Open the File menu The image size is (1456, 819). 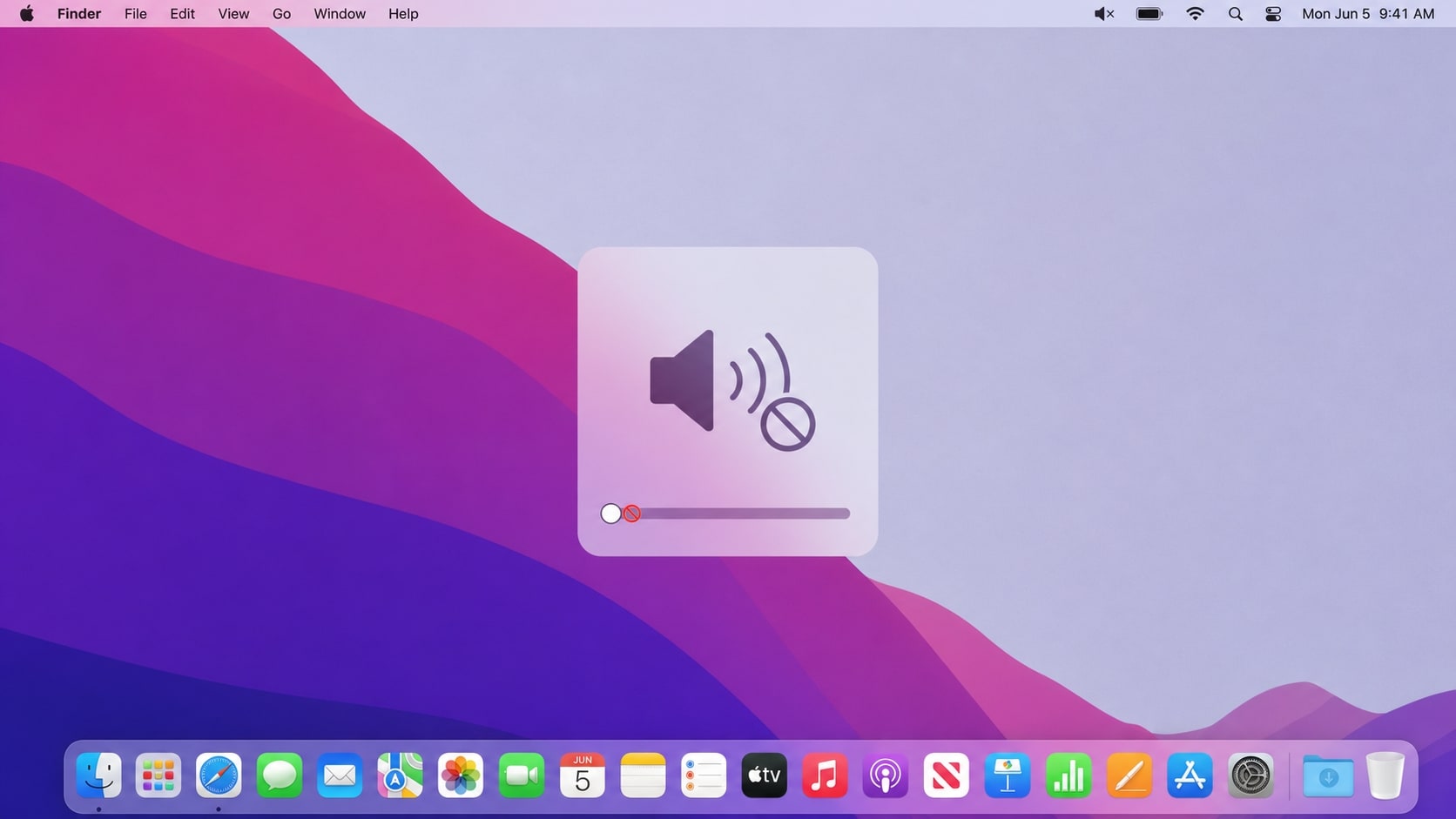136,14
